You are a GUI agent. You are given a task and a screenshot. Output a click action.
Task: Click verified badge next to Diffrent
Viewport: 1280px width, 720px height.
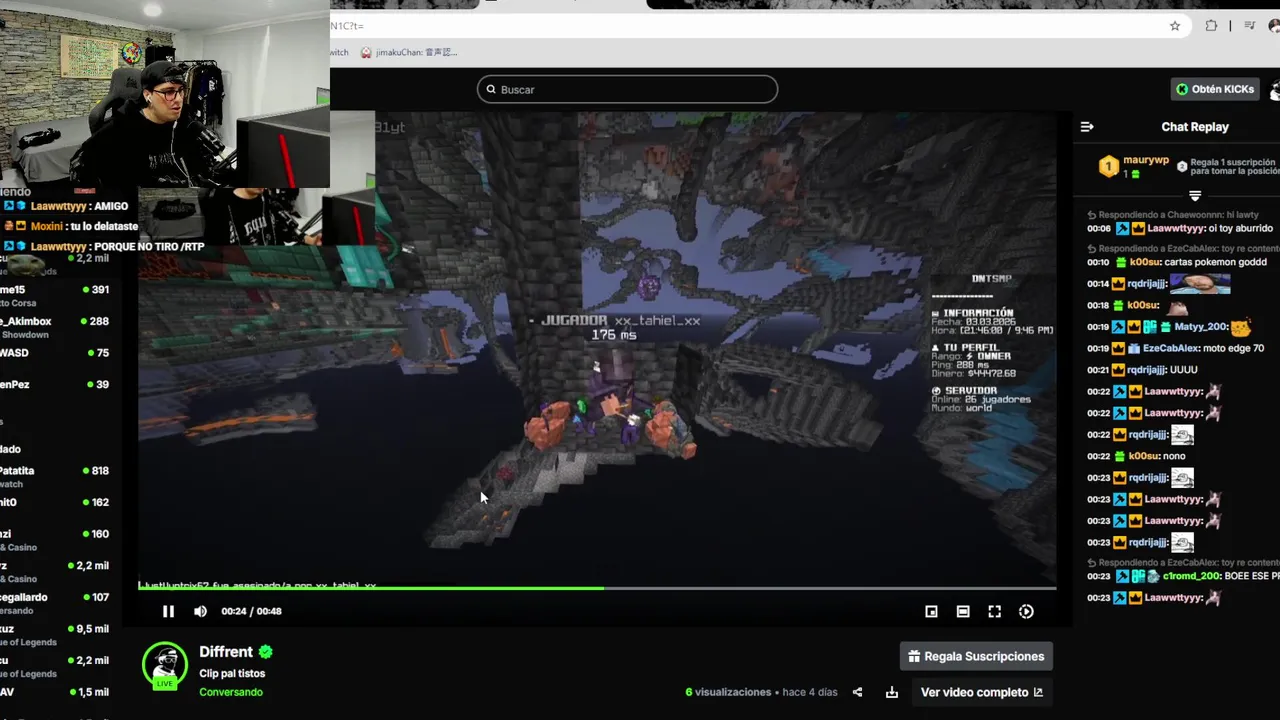pos(266,651)
